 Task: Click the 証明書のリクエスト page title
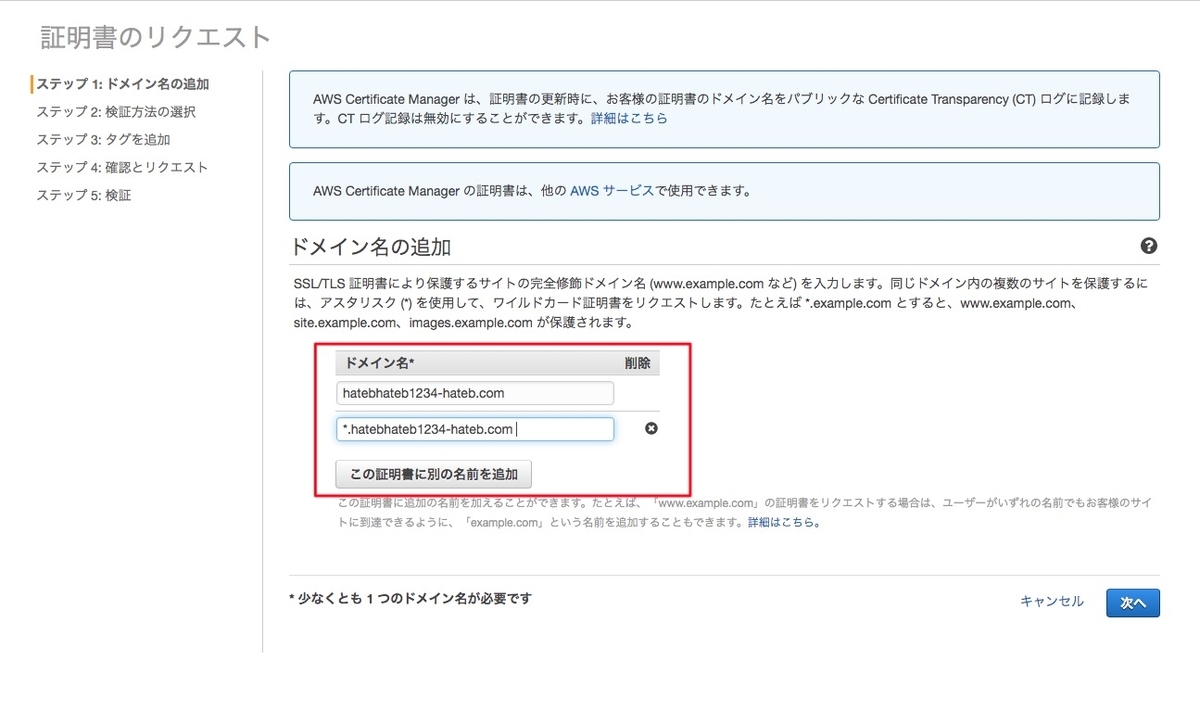(x=156, y=37)
